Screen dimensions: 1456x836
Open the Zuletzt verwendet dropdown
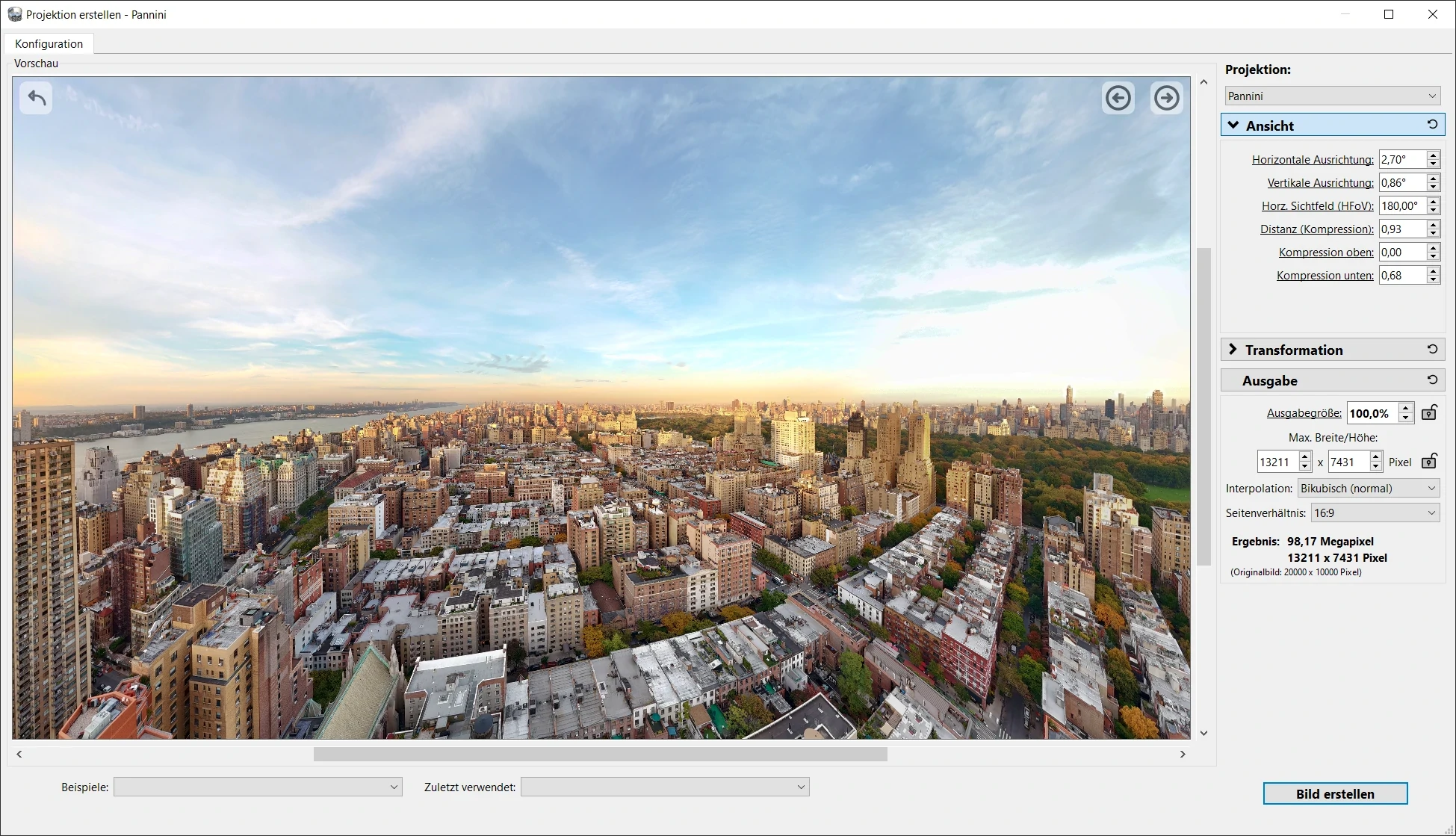click(665, 787)
